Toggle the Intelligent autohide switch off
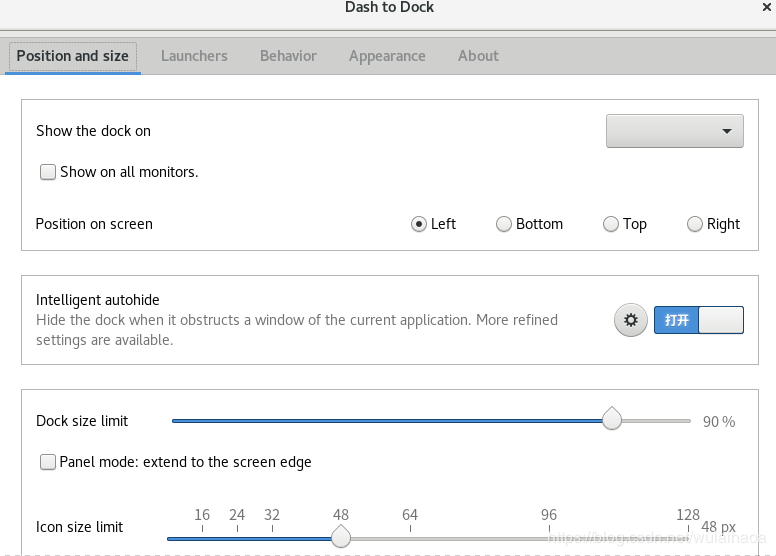This screenshot has width=776, height=556. click(x=699, y=320)
